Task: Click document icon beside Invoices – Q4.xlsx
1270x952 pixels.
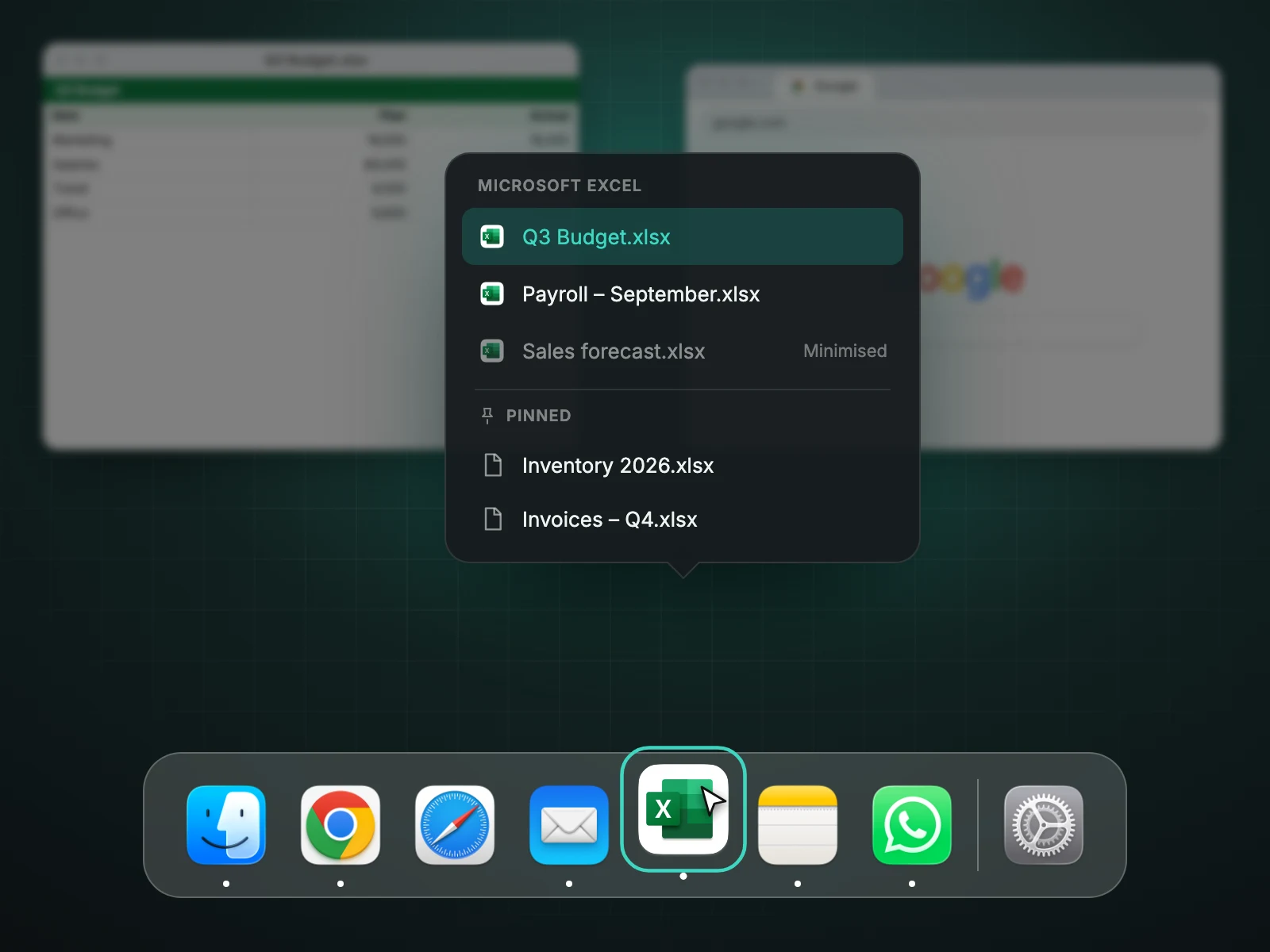Action: click(x=493, y=519)
